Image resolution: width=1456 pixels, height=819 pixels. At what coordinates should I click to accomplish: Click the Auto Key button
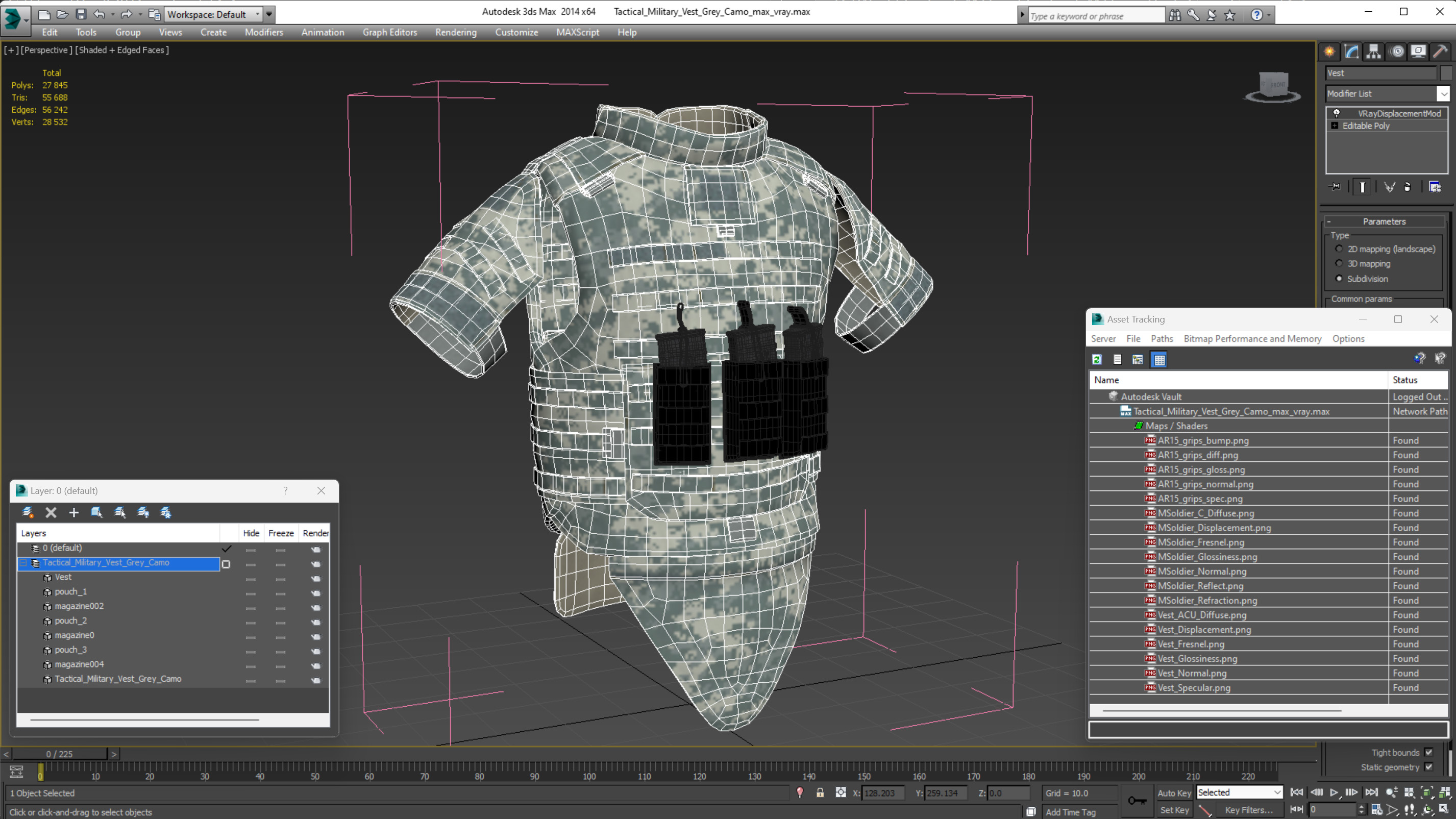(x=1174, y=792)
